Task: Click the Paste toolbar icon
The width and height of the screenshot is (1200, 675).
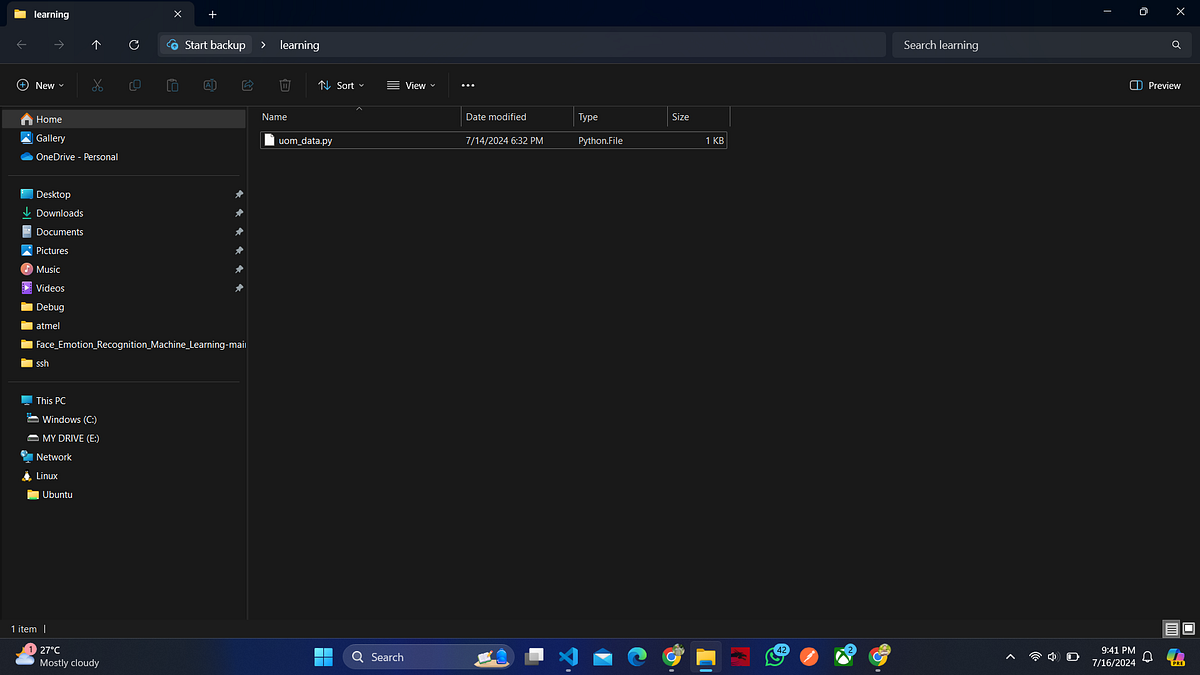Action: click(x=172, y=85)
